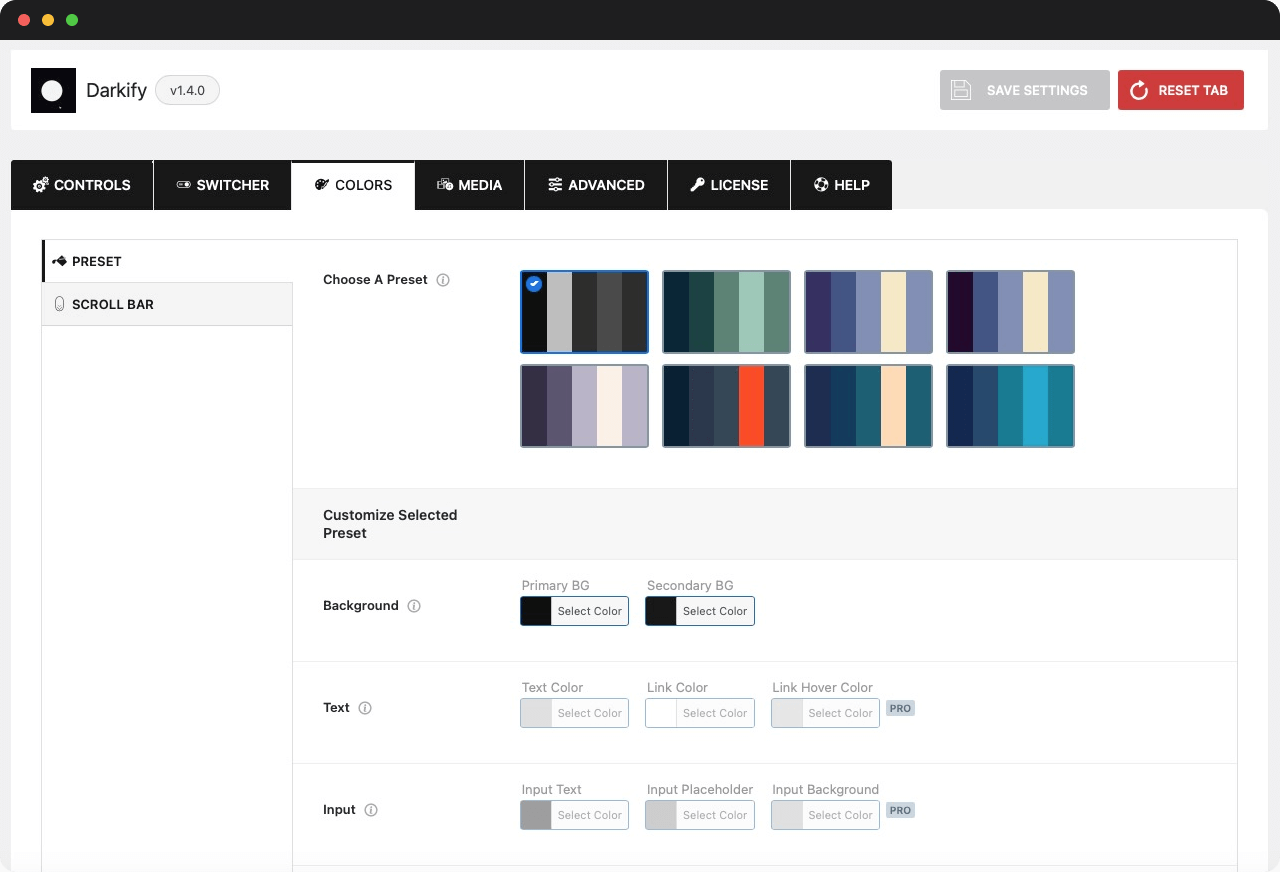Click the blue checkmark on the selected preset
This screenshot has width=1280, height=872.
click(534, 284)
